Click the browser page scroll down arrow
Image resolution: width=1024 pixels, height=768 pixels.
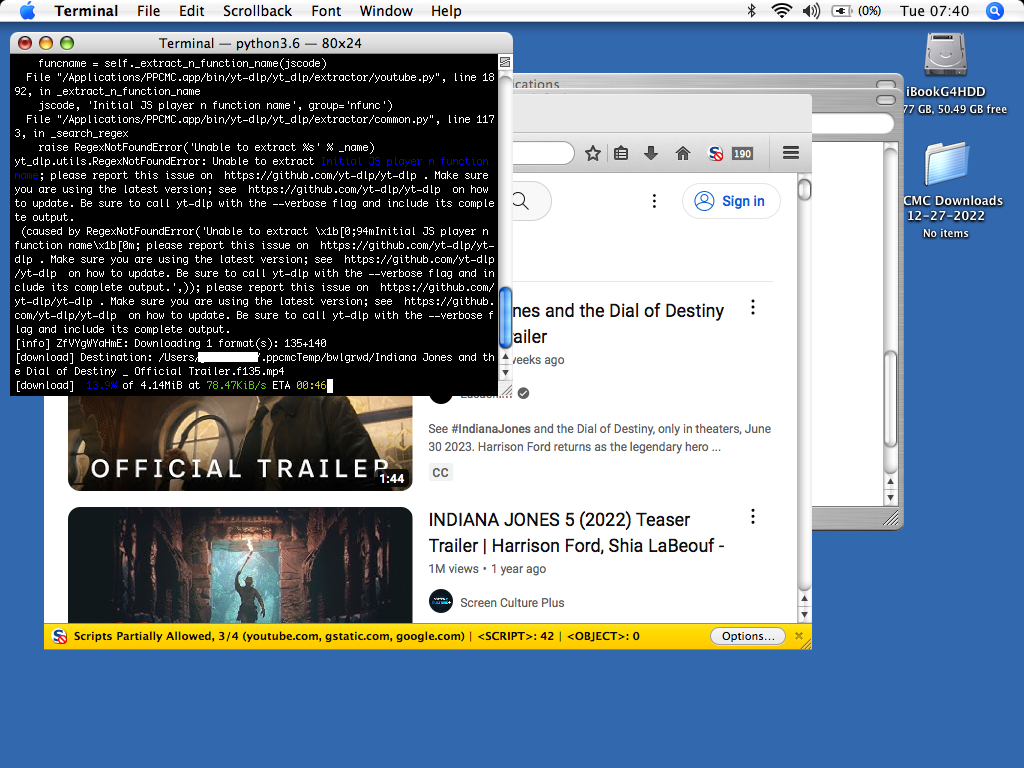pos(805,615)
